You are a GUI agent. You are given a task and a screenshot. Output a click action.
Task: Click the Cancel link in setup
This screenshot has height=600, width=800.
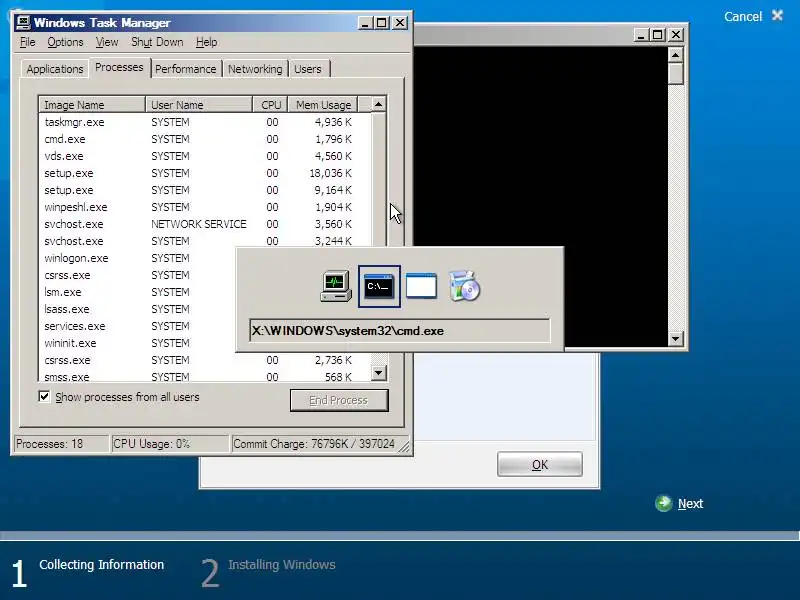tap(743, 16)
